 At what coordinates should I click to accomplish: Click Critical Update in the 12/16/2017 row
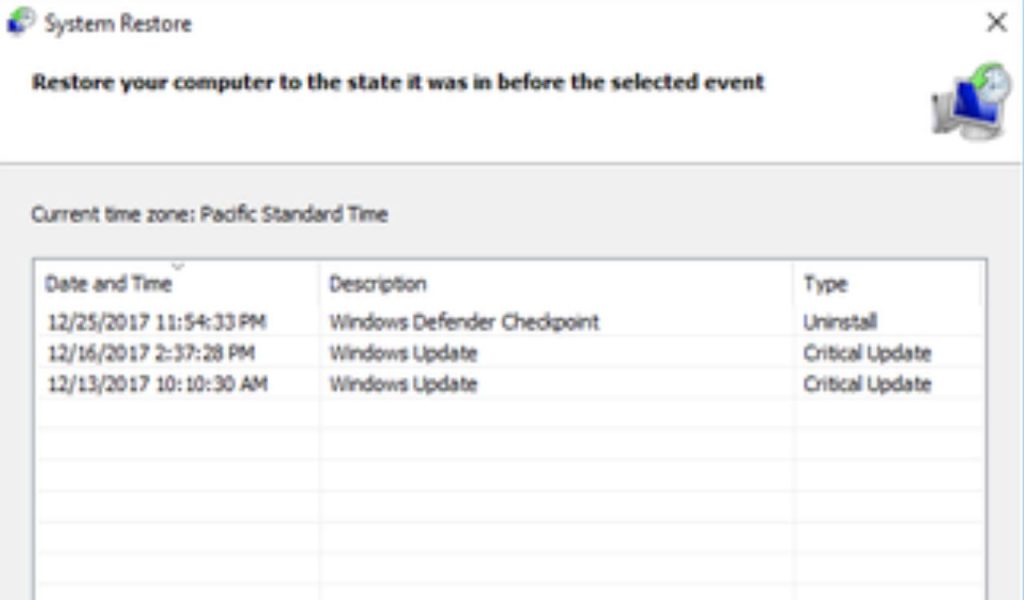coord(867,353)
